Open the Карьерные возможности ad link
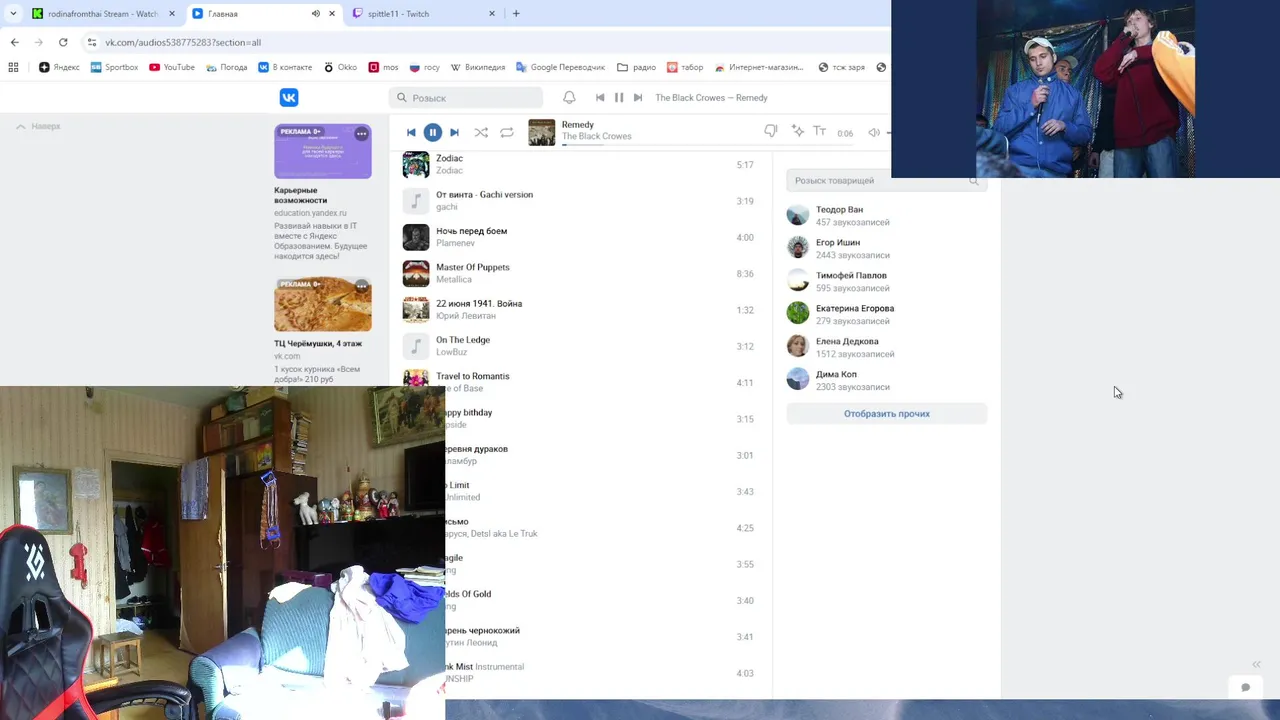The height and width of the screenshot is (720, 1280). [x=300, y=195]
